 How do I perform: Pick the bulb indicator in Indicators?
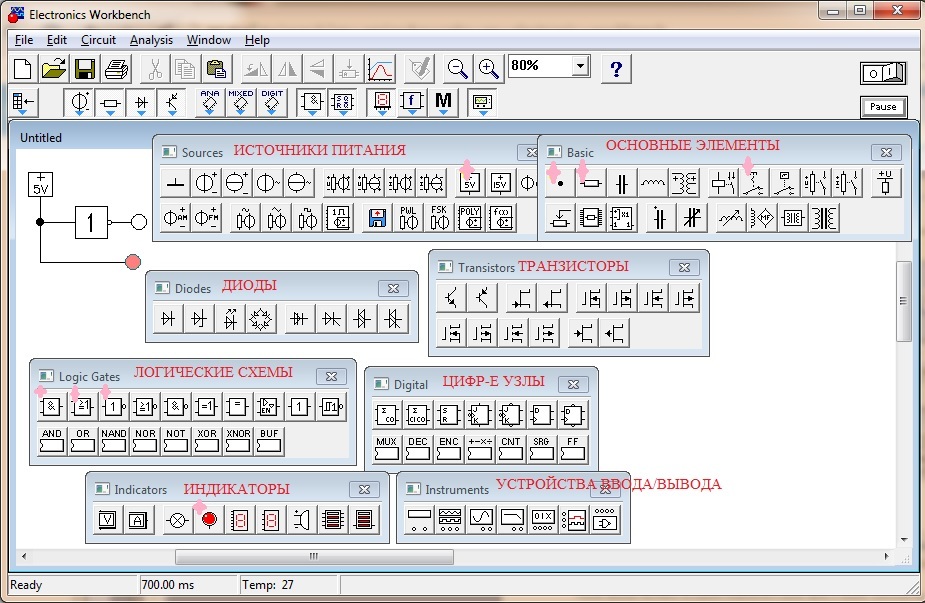[x=178, y=520]
